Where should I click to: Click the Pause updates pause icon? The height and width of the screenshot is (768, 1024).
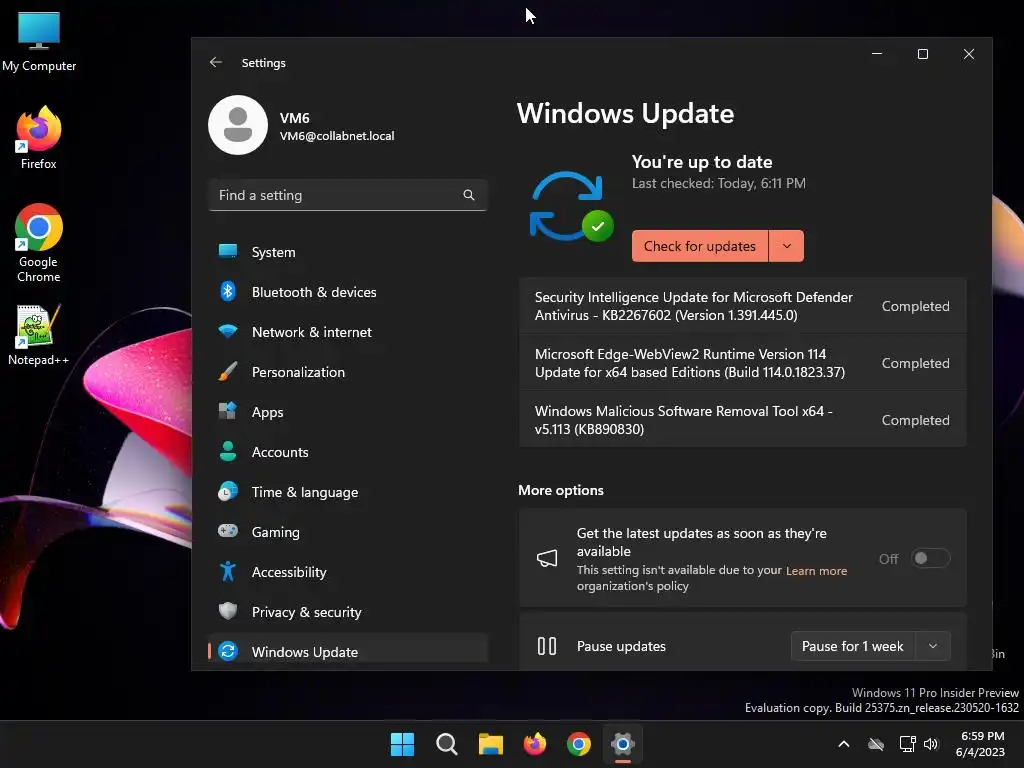547,646
